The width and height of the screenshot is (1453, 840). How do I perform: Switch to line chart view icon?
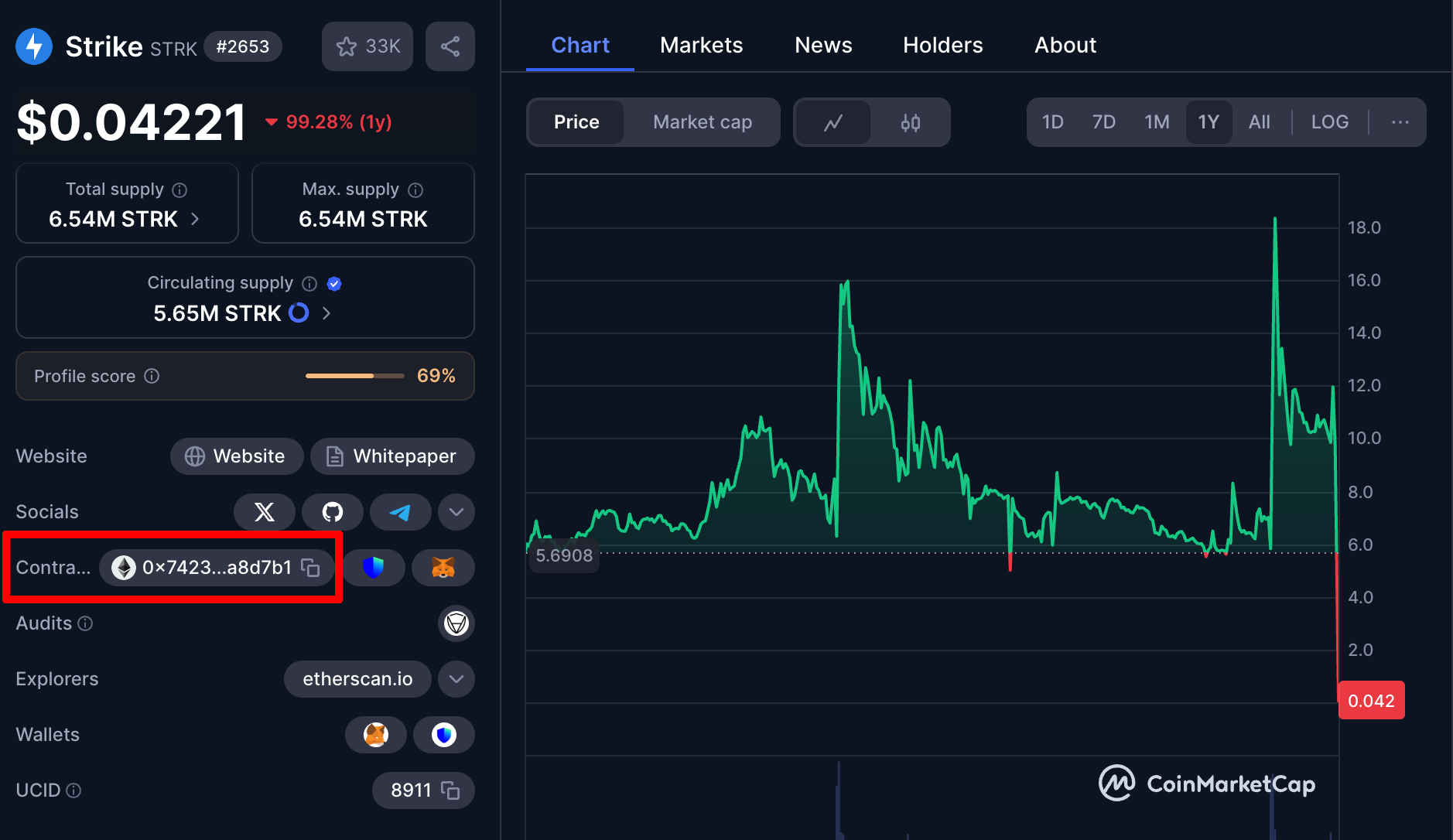pos(833,122)
